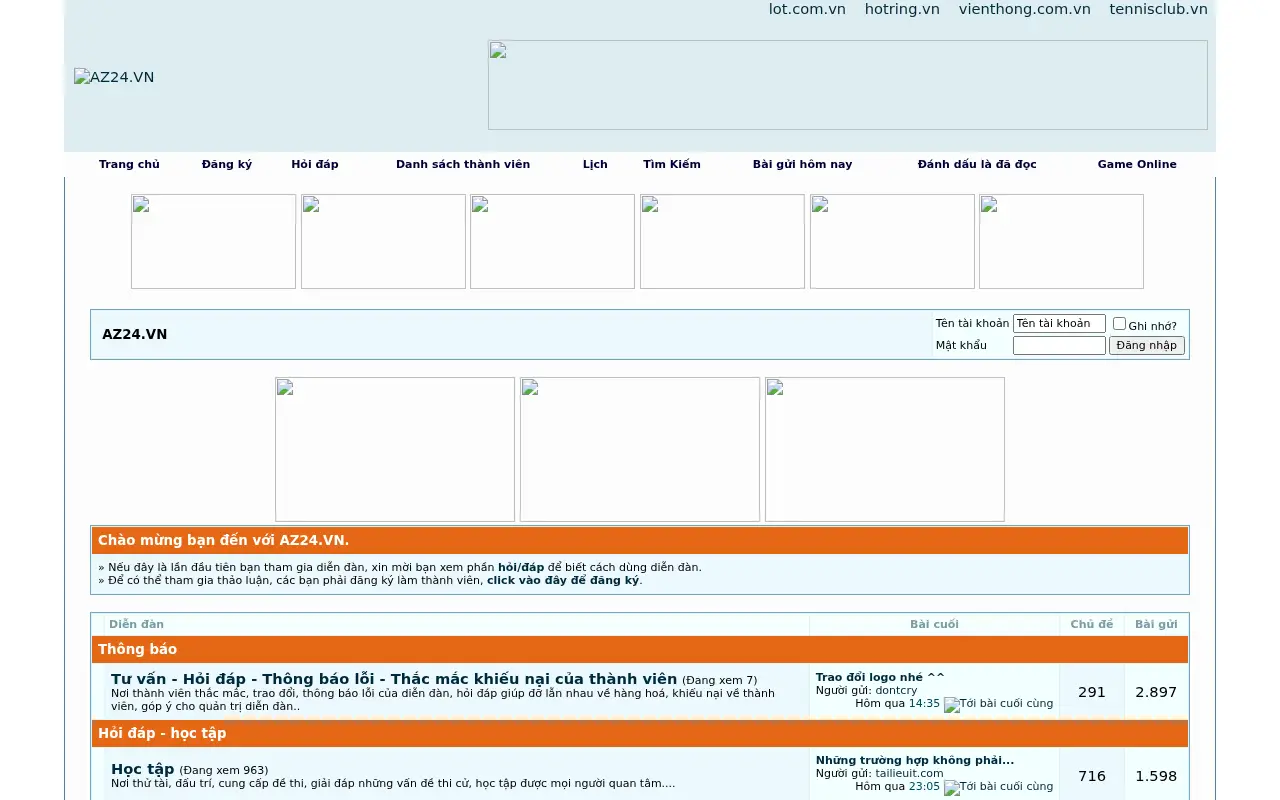Viewport: 1280px width, 800px height.
Task: Open user profile dontcry
Action: coord(896,690)
